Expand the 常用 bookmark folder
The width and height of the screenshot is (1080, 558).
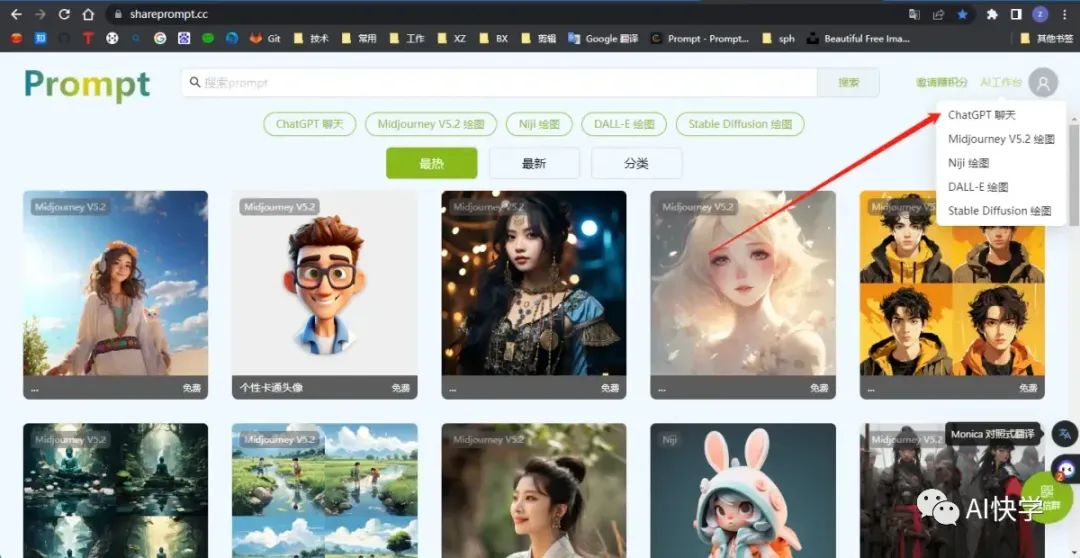[359, 39]
